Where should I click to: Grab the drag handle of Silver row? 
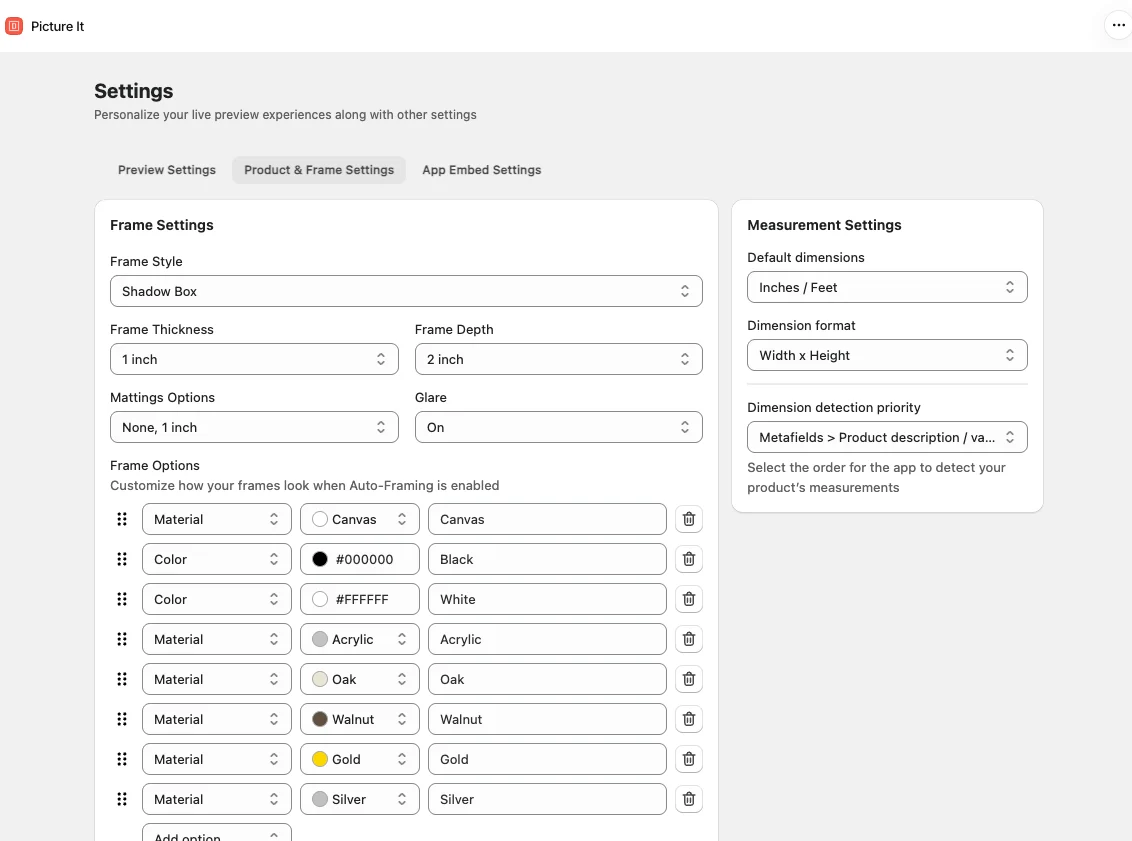[122, 799]
